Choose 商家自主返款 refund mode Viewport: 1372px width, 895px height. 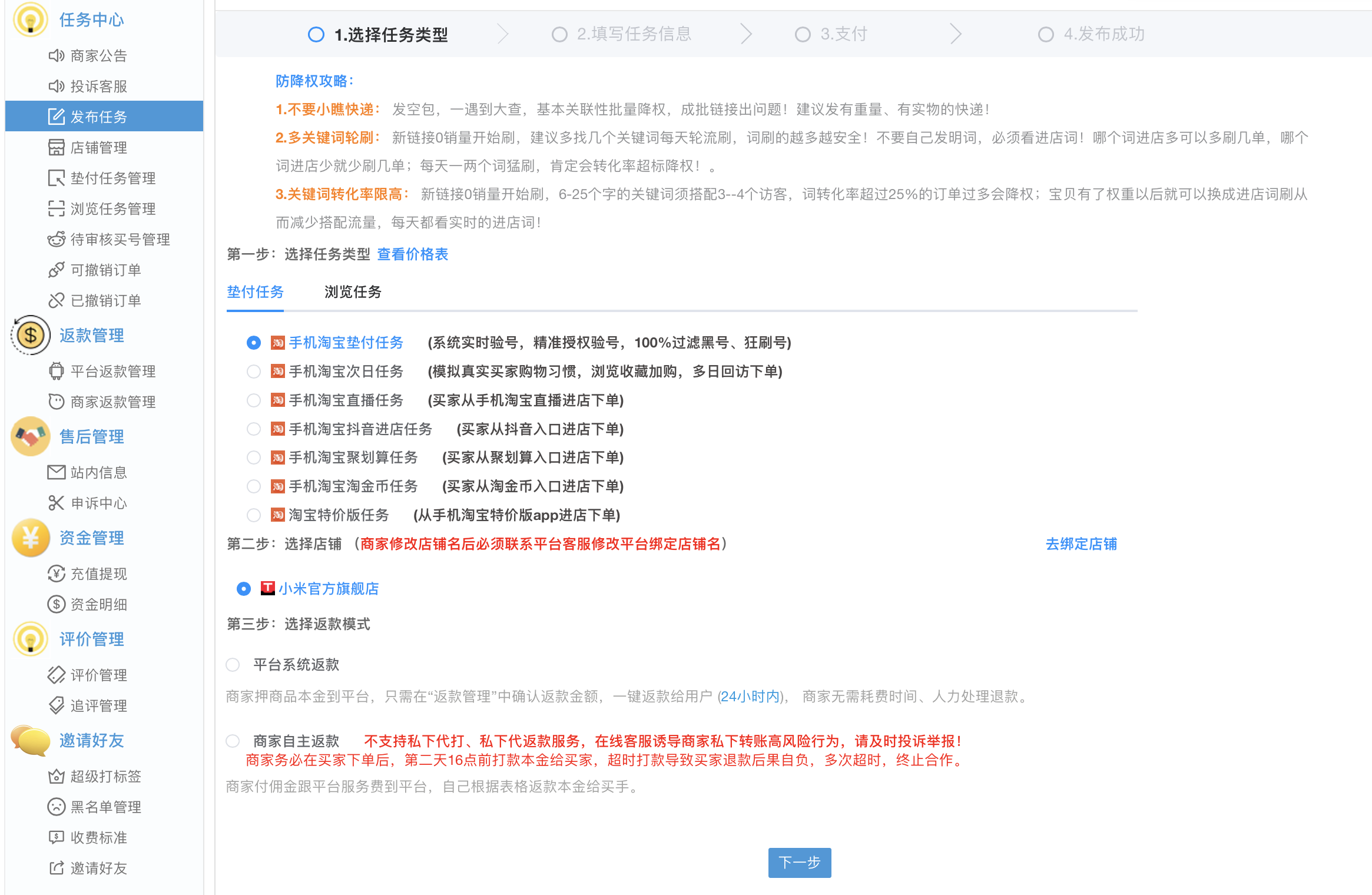point(233,741)
